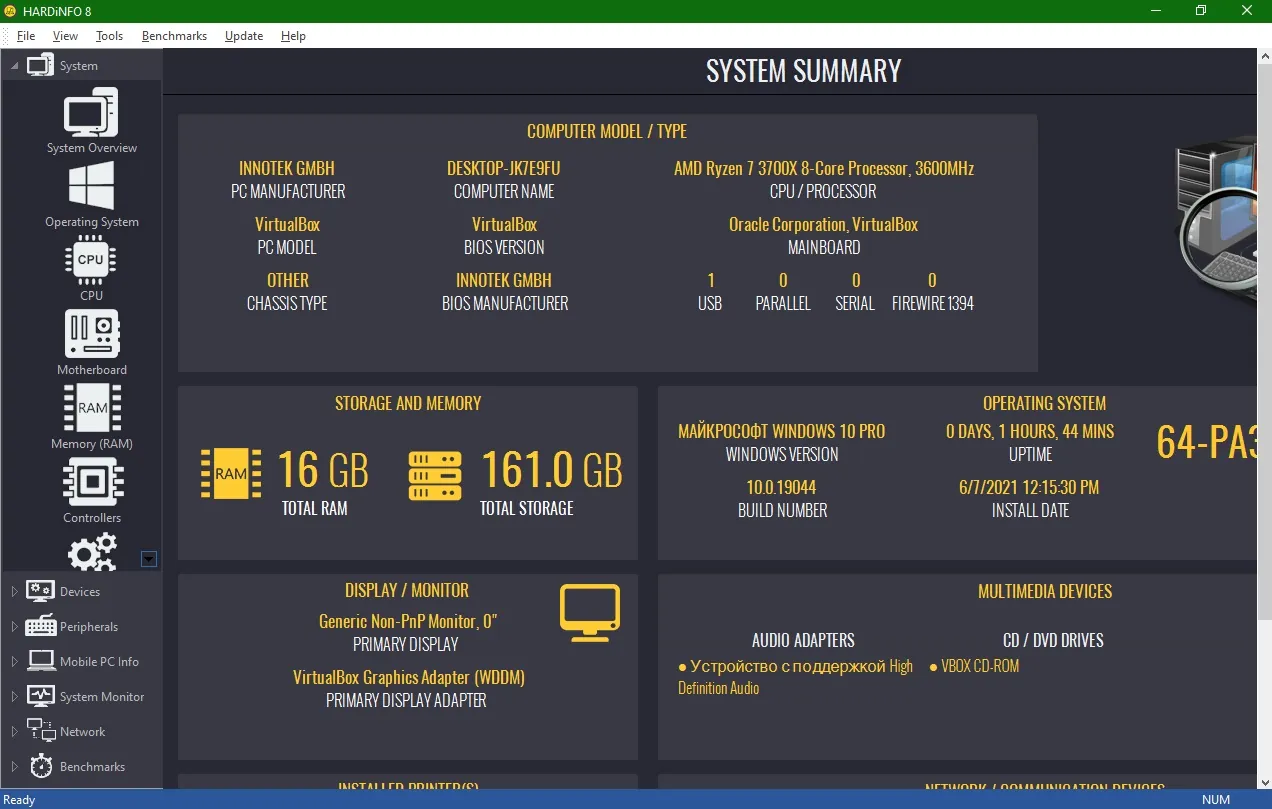Select the Operating System Windows icon
The image size is (1272, 809).
(91, 186)
